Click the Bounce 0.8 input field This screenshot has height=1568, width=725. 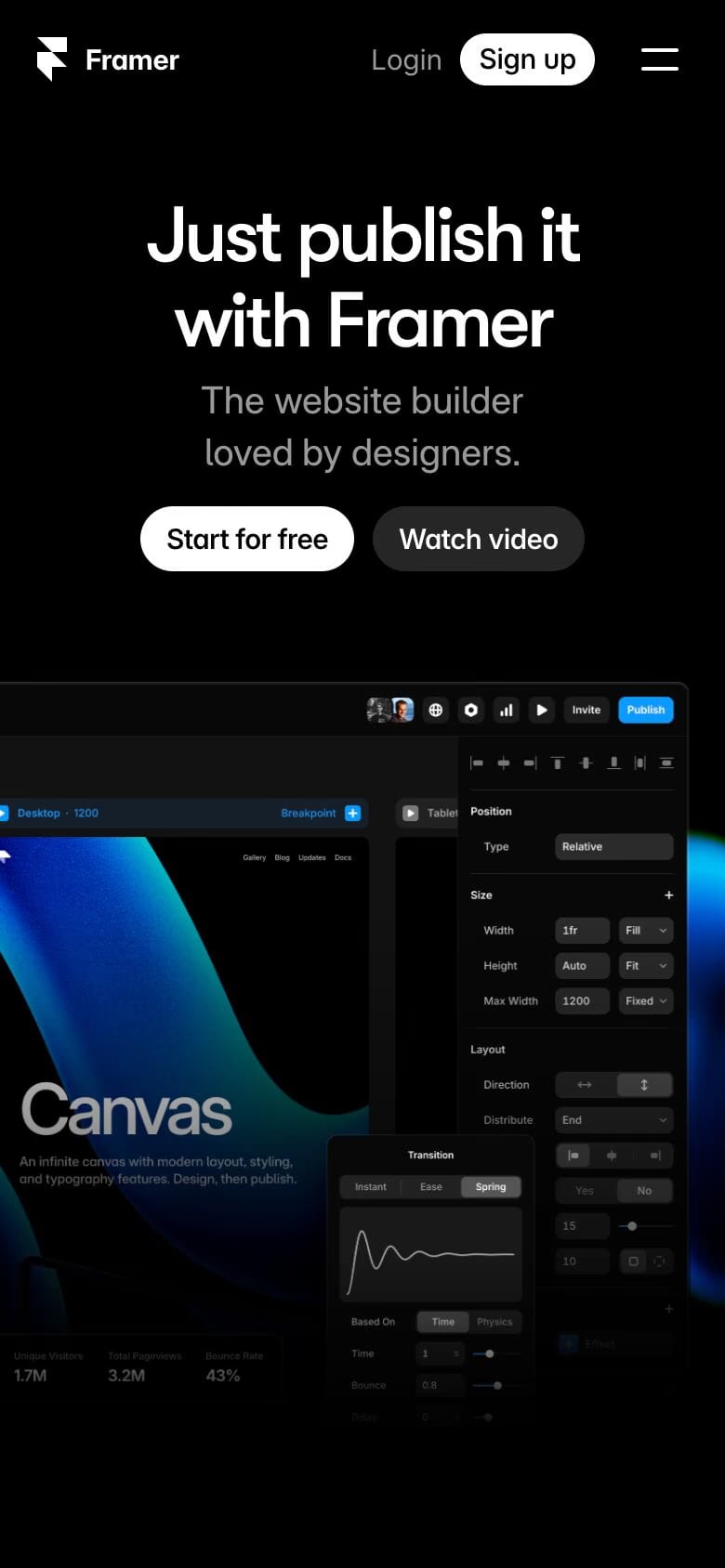440,1385
